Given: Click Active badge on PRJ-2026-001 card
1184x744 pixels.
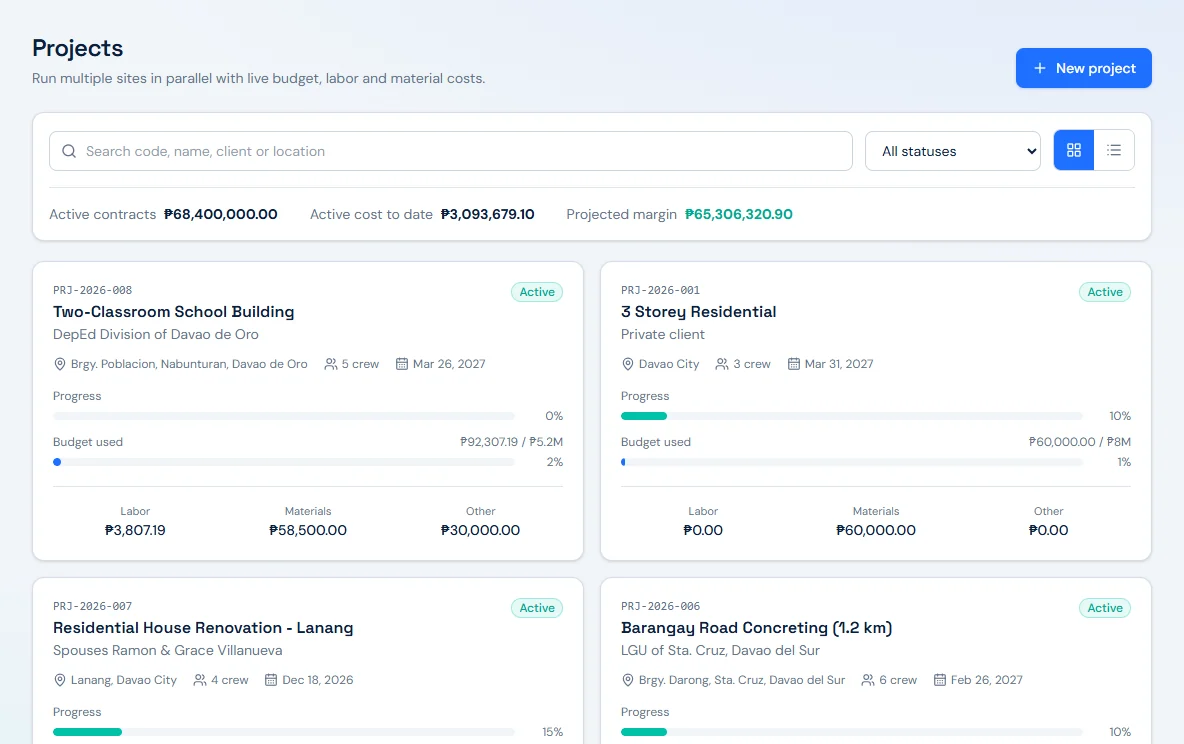Looking at the screenshot, I should pyautogui.click(x=1105, y=292).
